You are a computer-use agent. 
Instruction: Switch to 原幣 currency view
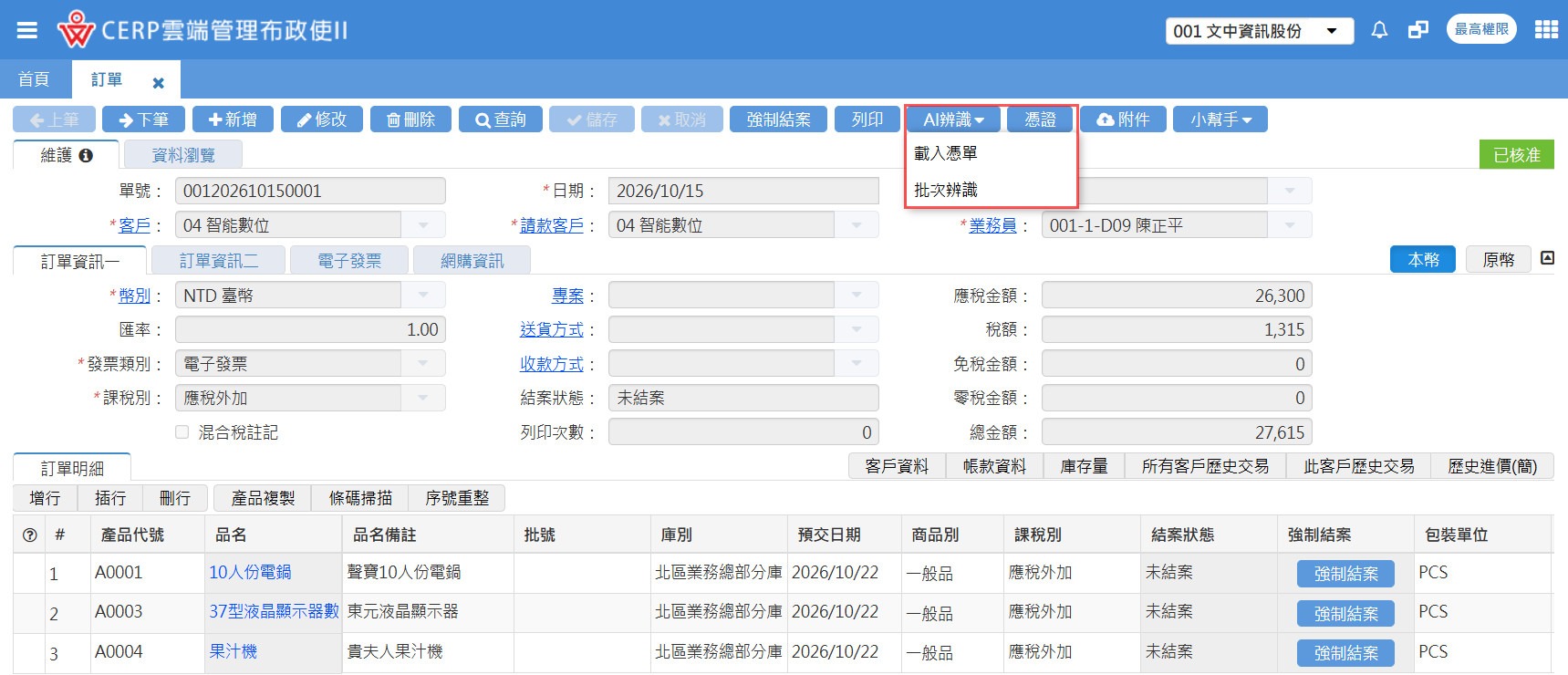[1499, 260]
